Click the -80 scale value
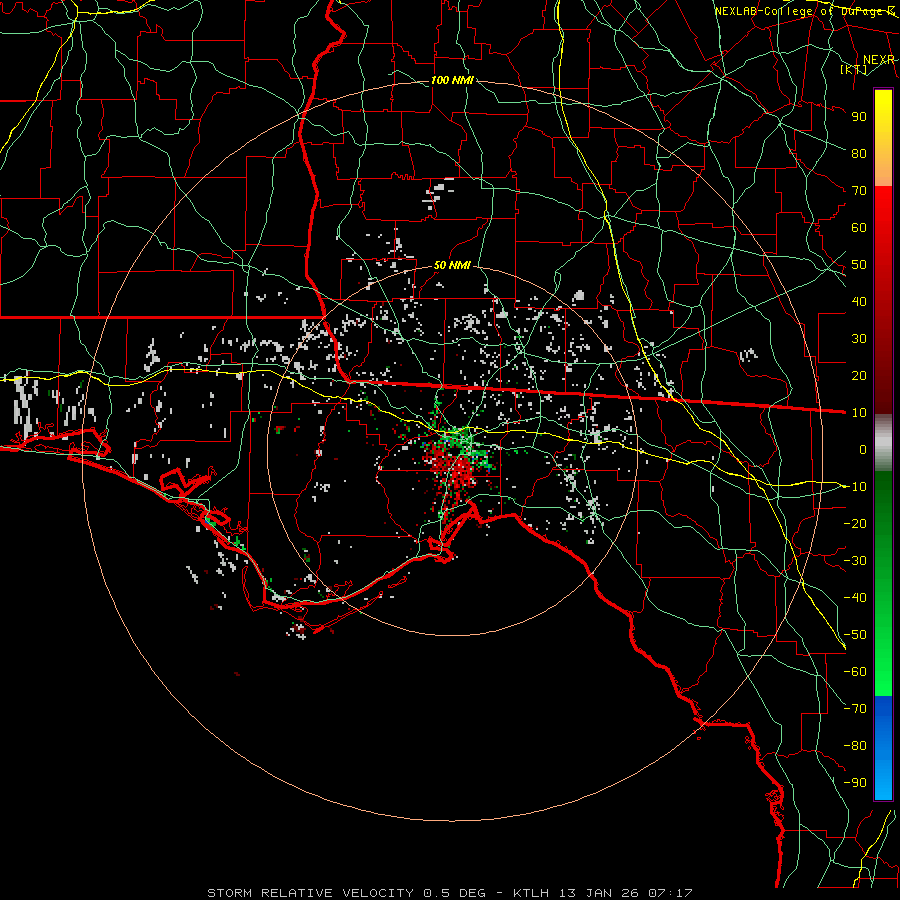This screenshot has width=900, height=900. [855, 746]
